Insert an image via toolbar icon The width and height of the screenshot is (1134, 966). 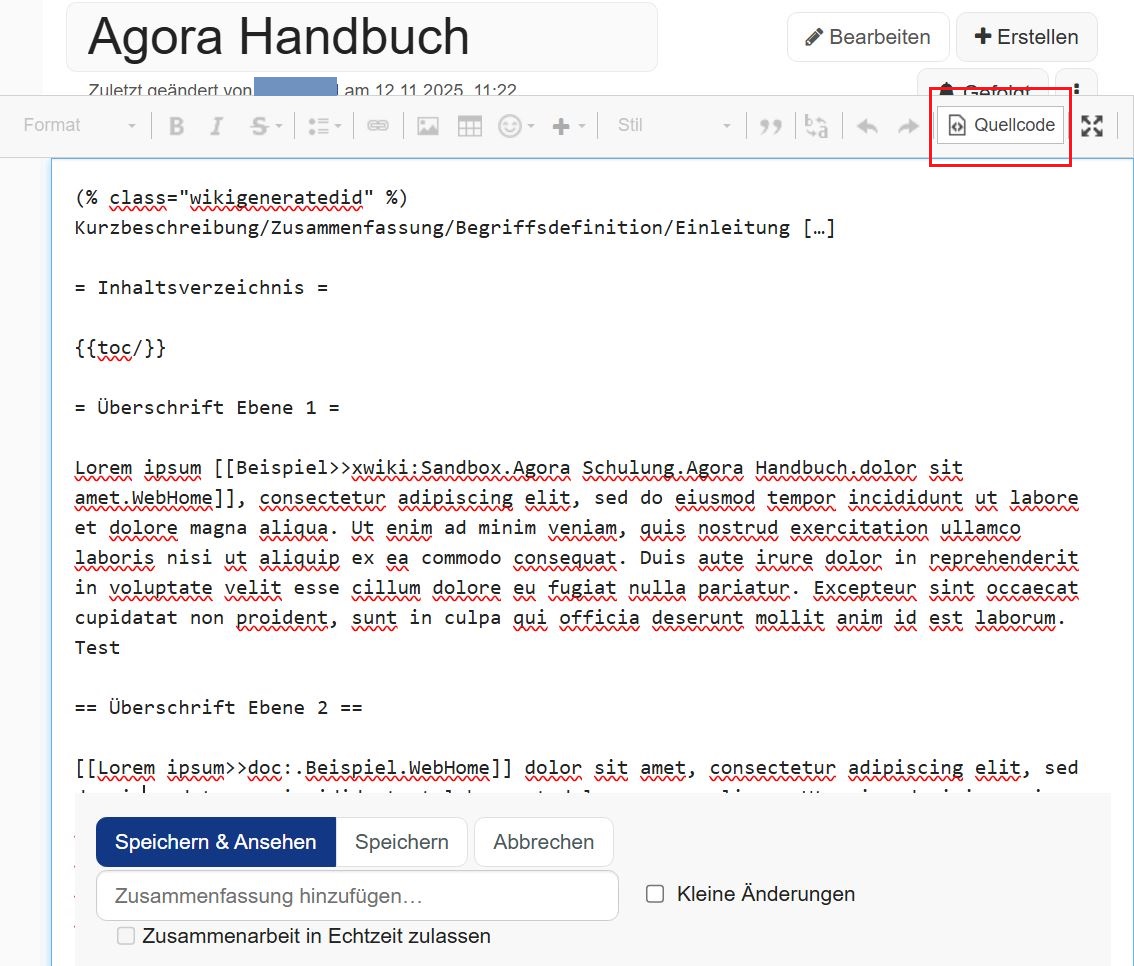pyautogui.click(x=428, y=126)
